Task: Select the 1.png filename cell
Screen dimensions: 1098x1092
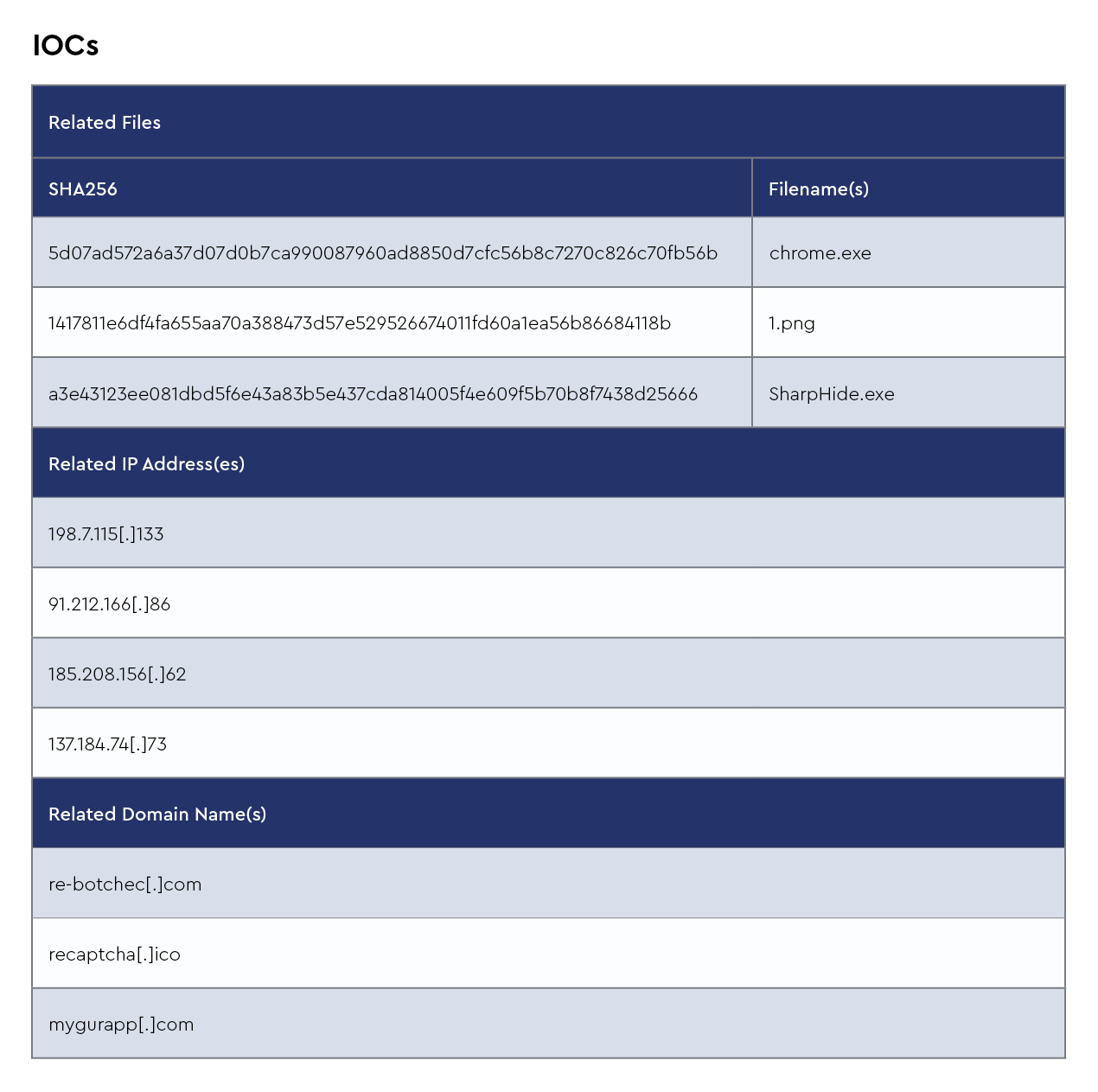Action: point(791,323)
